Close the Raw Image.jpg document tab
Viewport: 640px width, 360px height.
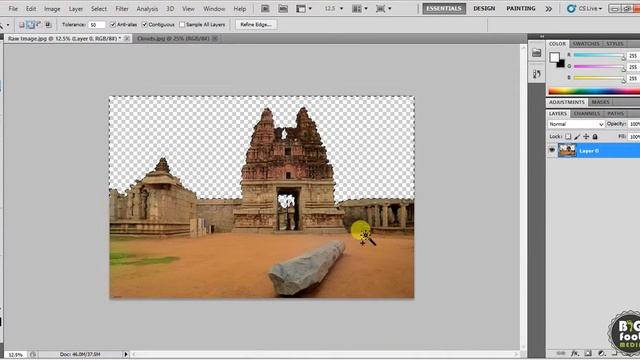tap(127, 38)
